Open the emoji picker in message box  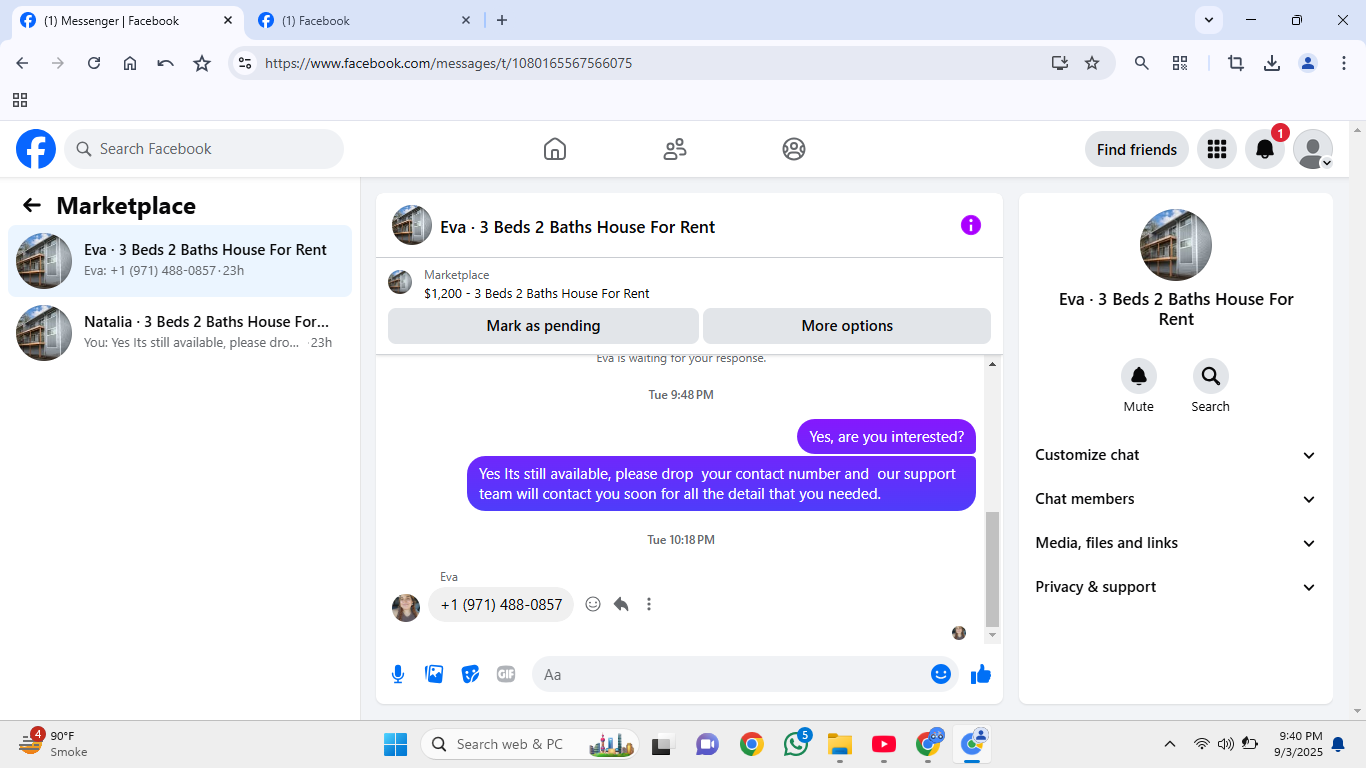[940, 674]
